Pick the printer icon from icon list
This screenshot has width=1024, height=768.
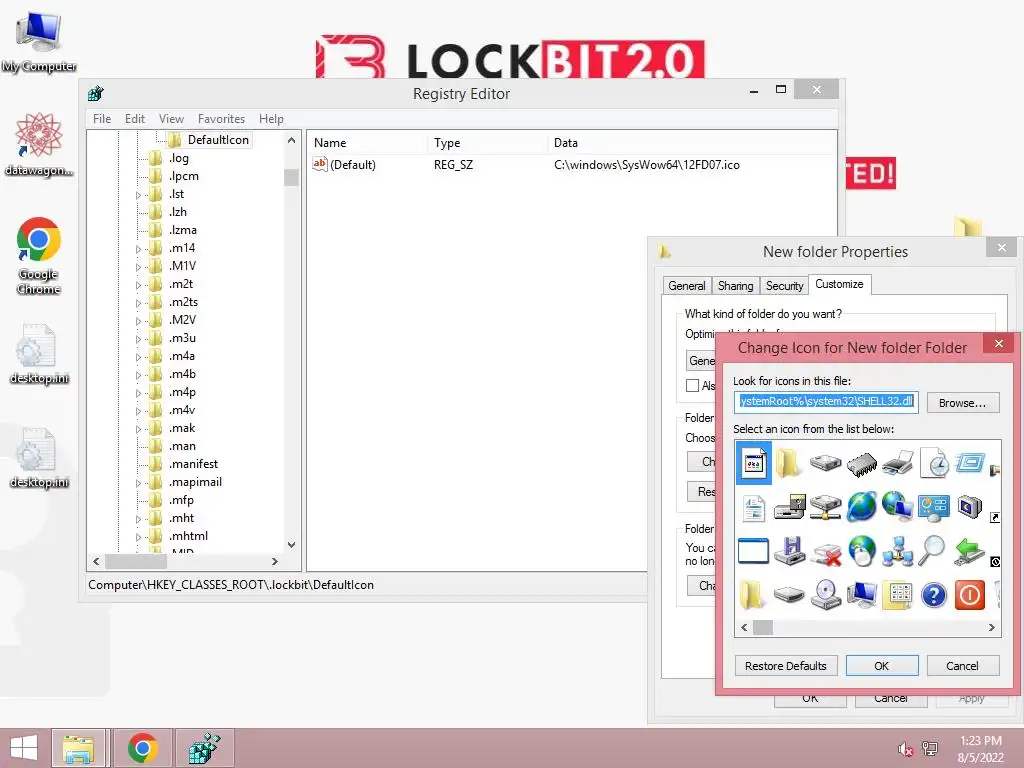click(x=898, y=463)
